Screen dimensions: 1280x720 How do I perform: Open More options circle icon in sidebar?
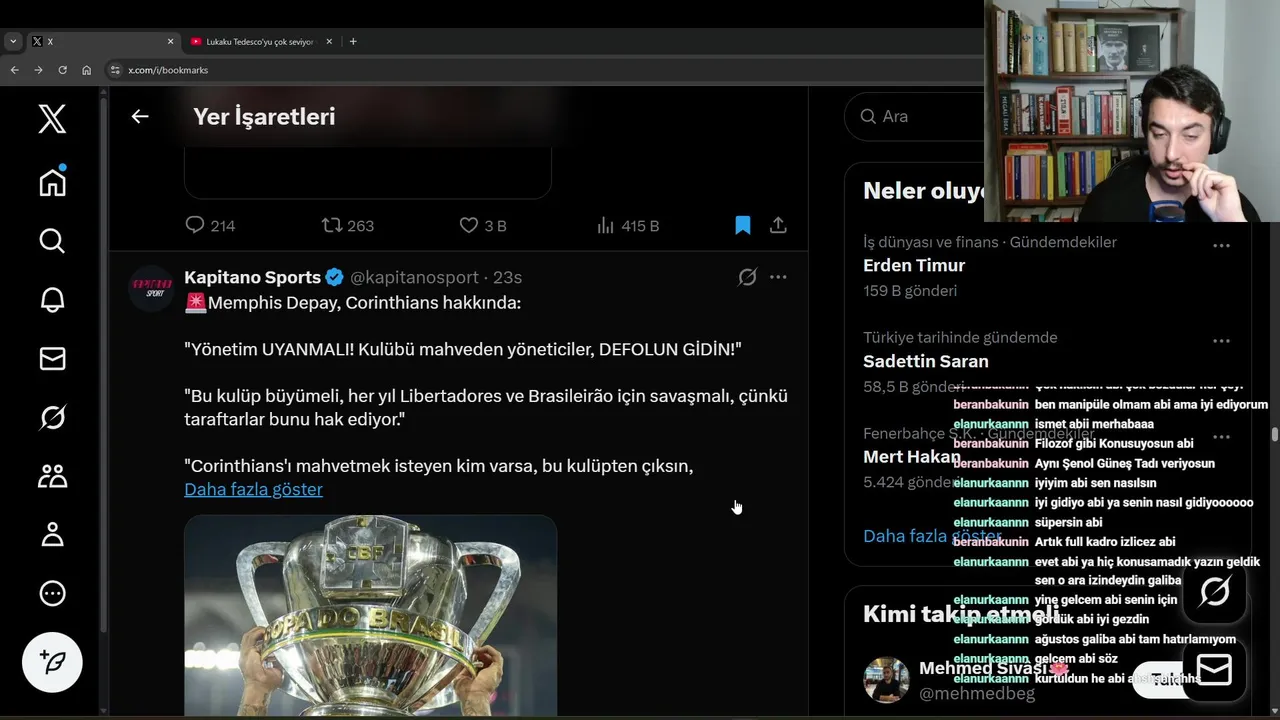52,593
